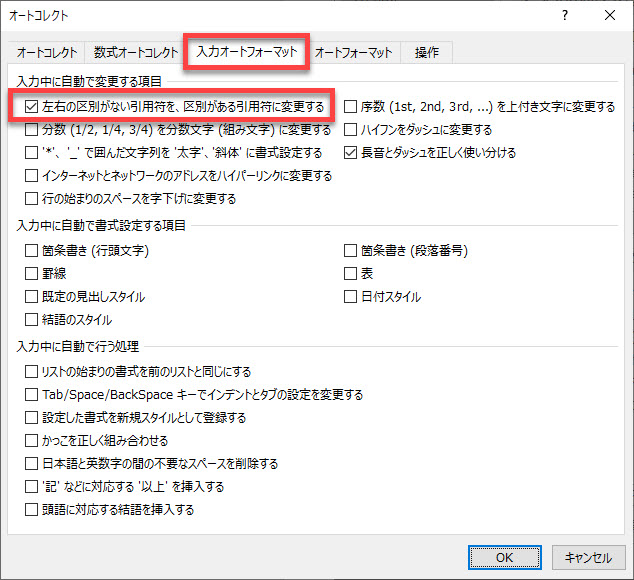The image size is (634, 580).
Task: Uncheck the 引用符 smart quotes checkbox
Action: pos(31,106)
